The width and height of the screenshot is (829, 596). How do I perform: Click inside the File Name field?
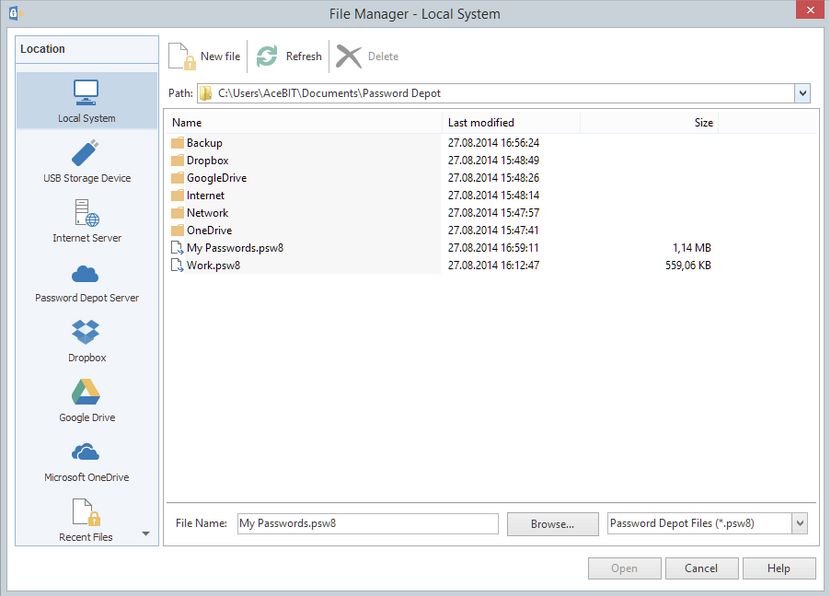point(367,523)
